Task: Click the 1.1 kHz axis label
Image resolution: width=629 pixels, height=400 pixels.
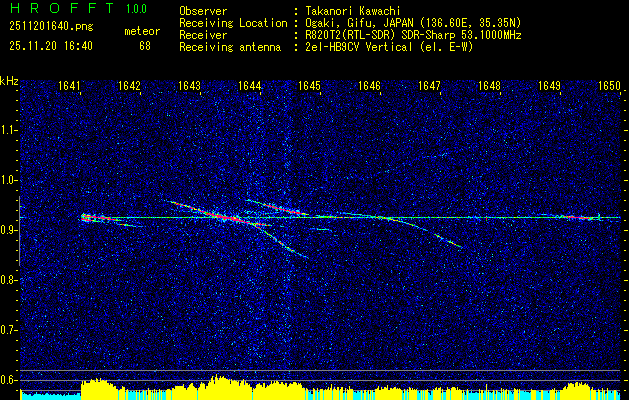Action: 8,130
